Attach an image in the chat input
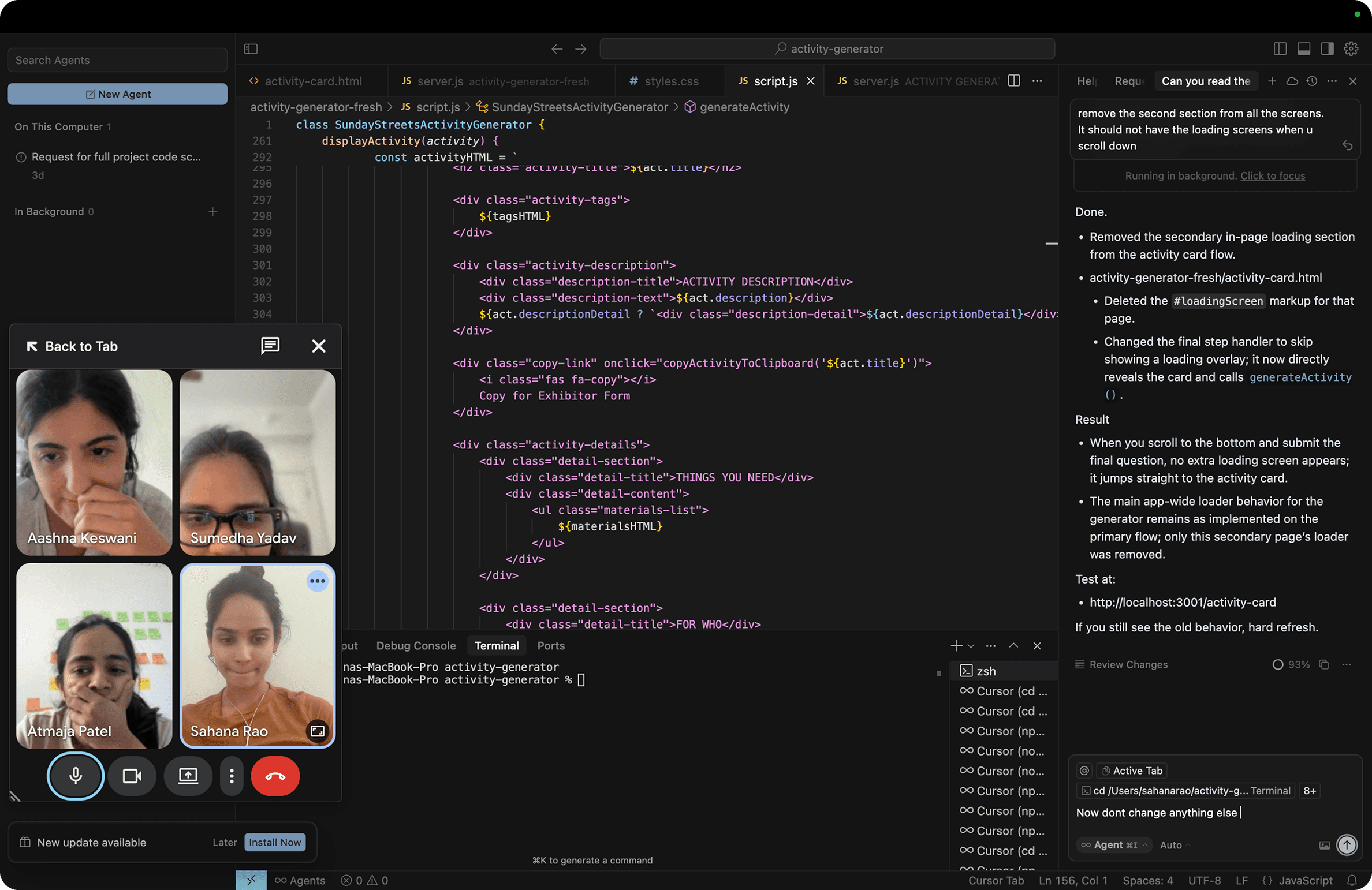 point(1324,845)
